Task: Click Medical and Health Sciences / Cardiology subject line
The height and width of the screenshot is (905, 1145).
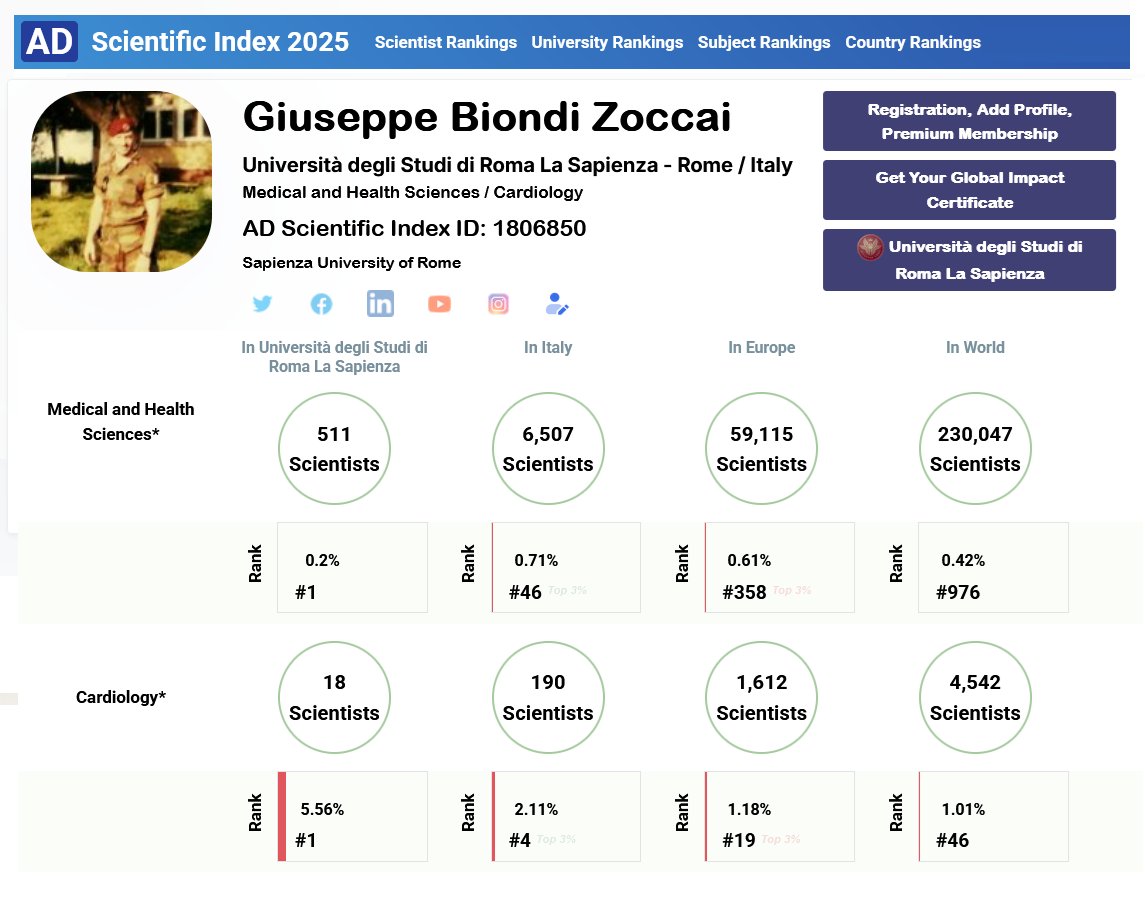Action: (x=413, y=192)
